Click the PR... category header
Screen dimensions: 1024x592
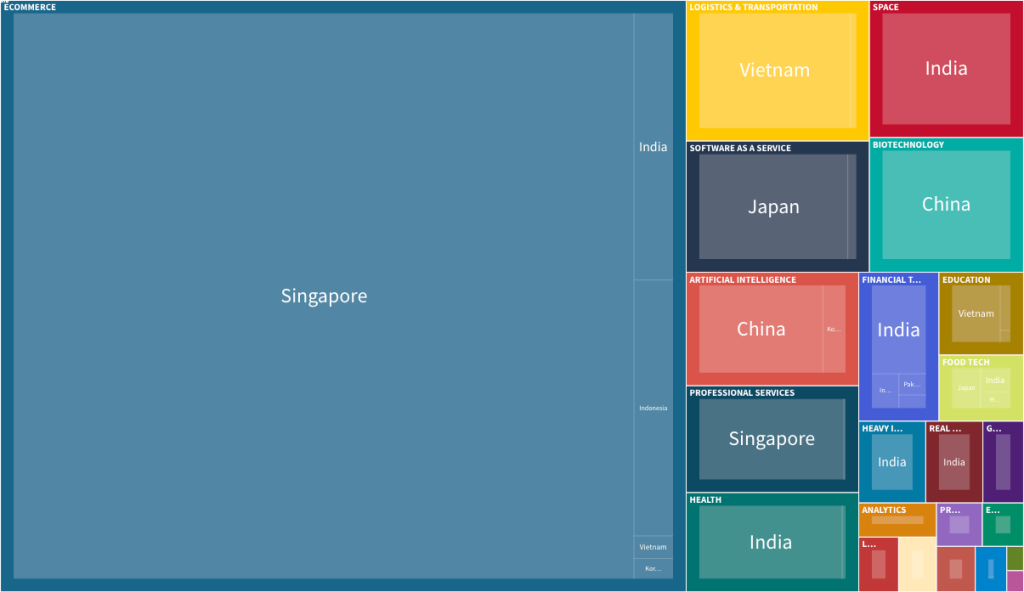(x=950, y=510)
